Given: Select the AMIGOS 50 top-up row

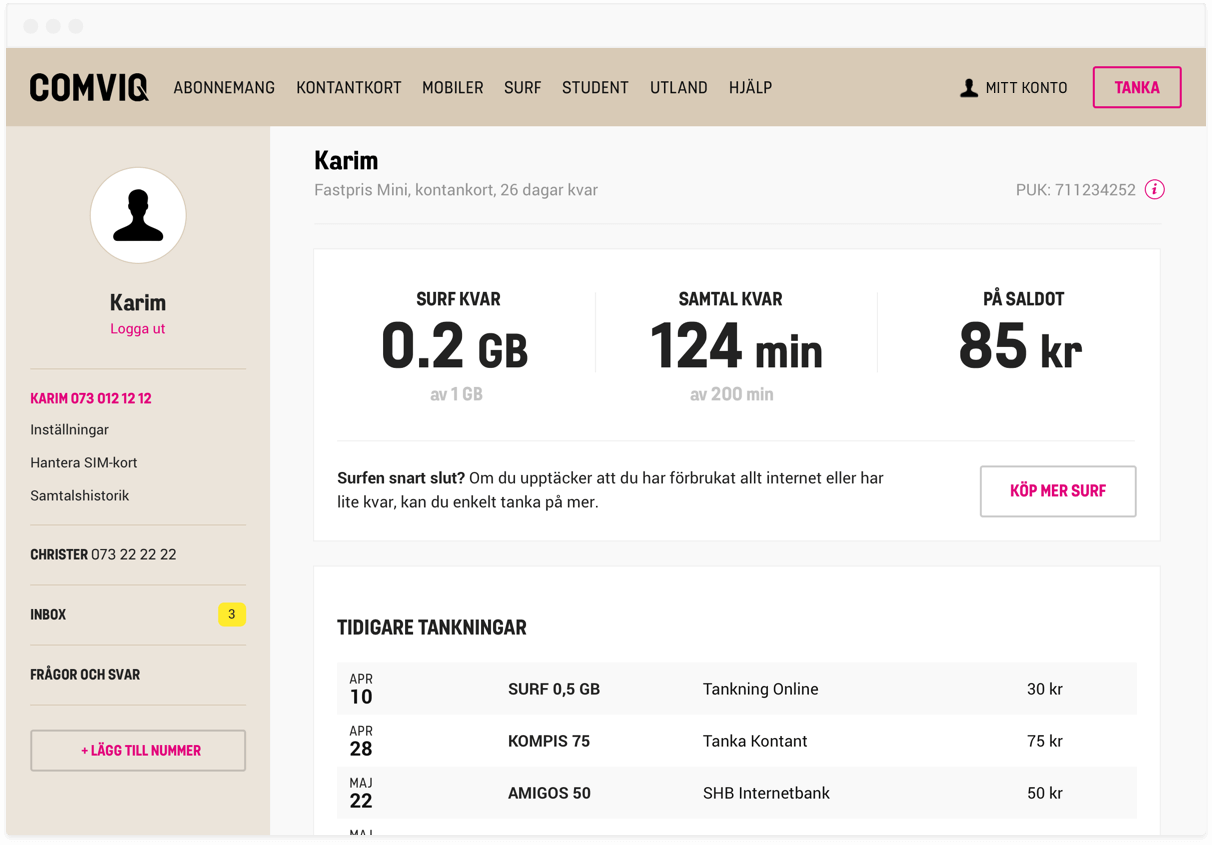Looking at the screenshot, I should [737, 793].
